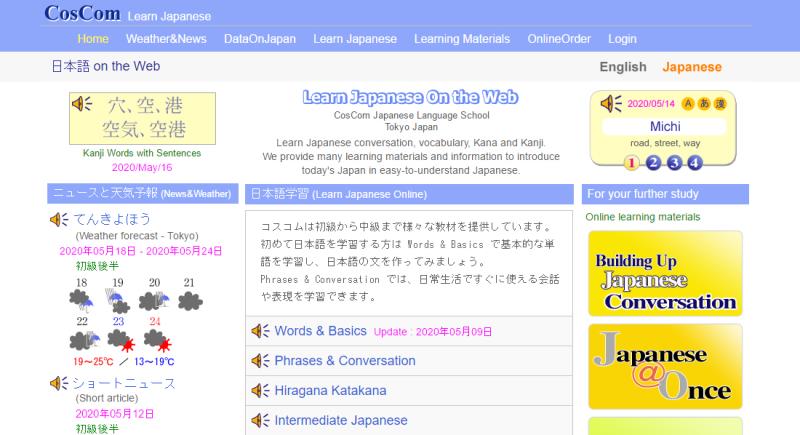The image size is (800, 435).
Task: Play audio for the Michi word card
Action: (610, 102)
